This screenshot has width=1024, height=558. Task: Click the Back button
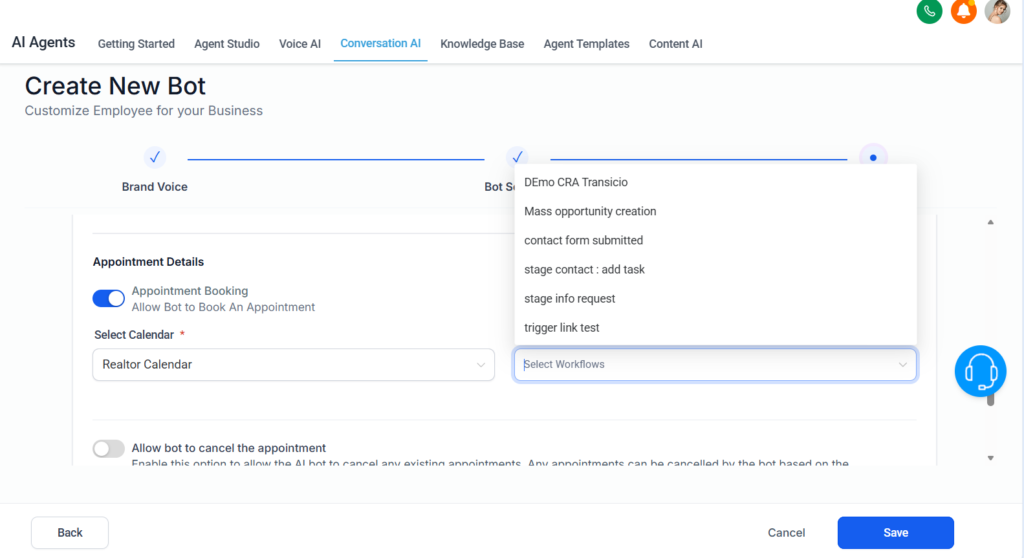70,533
